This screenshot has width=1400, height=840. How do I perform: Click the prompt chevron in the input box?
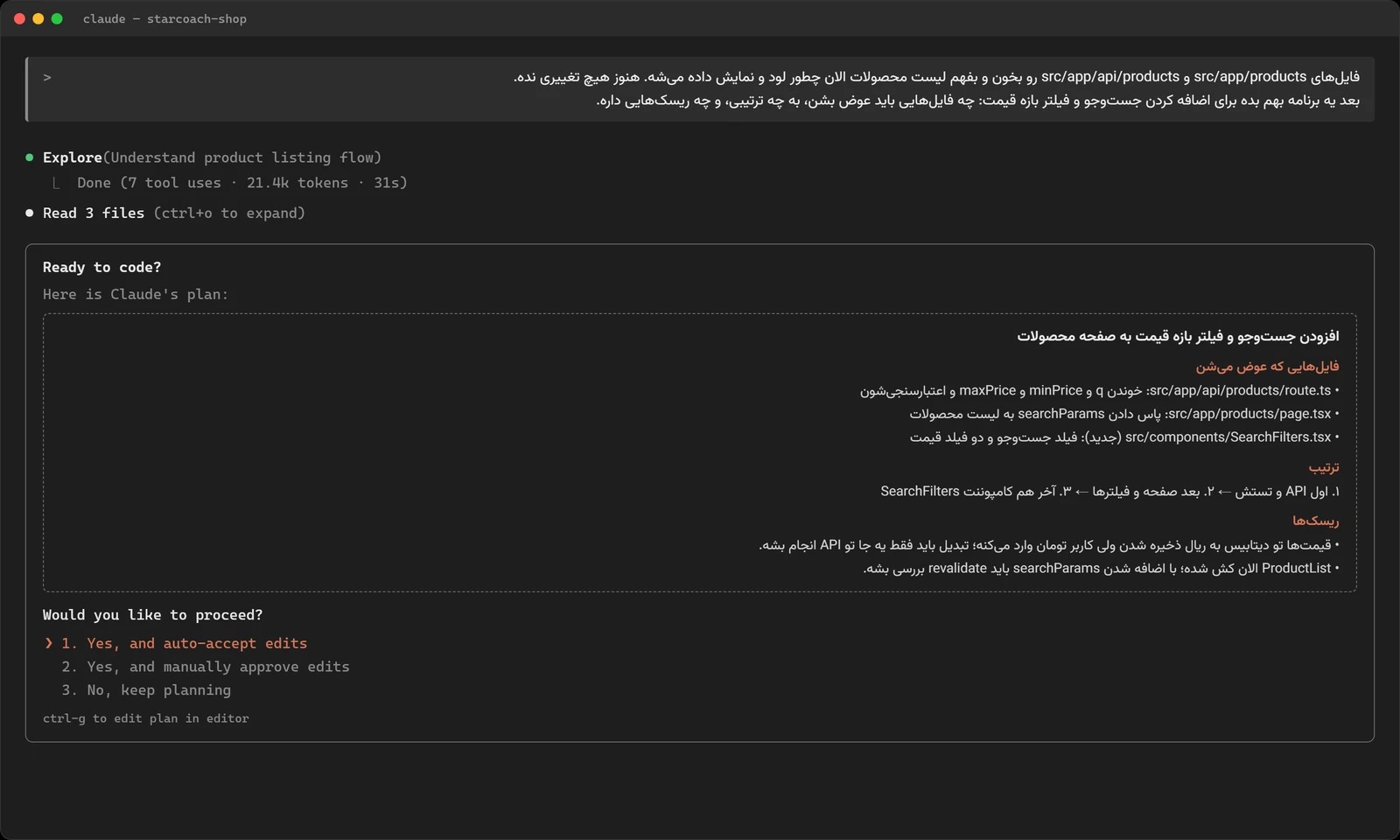pos(47,77)
